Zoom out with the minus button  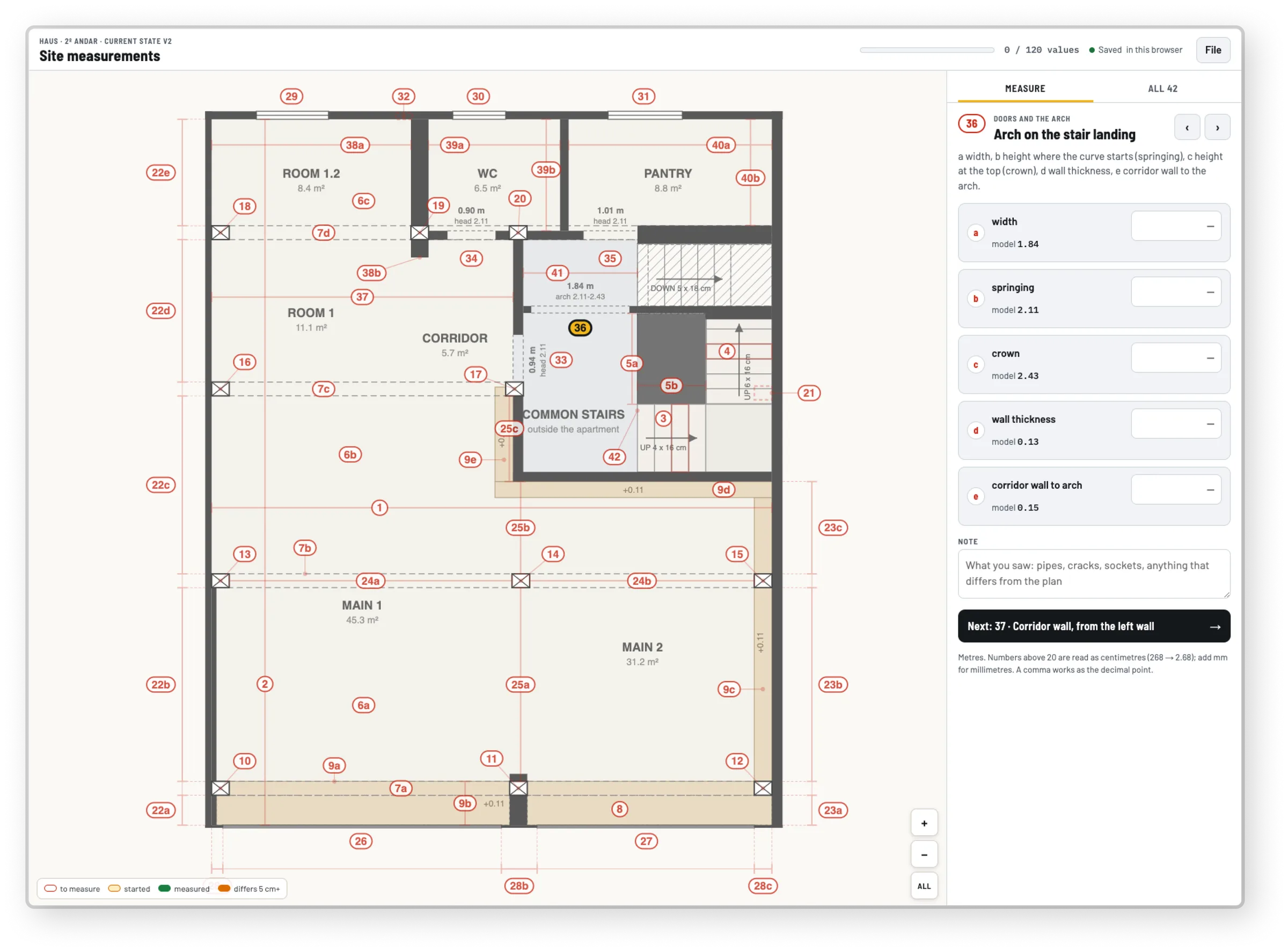point(924,855)
